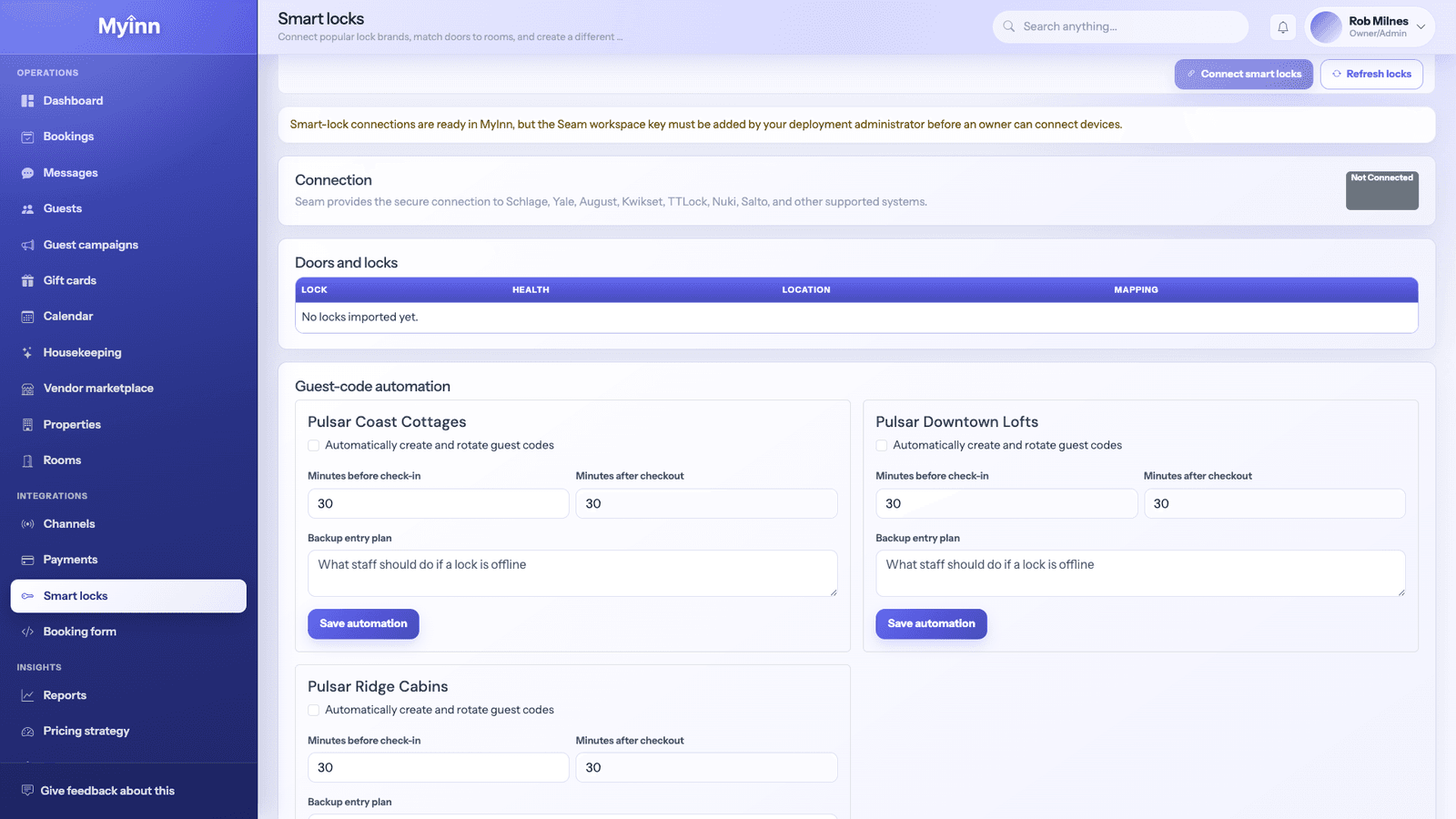Click the Vendor marketplace store icon

coord(27,389)
